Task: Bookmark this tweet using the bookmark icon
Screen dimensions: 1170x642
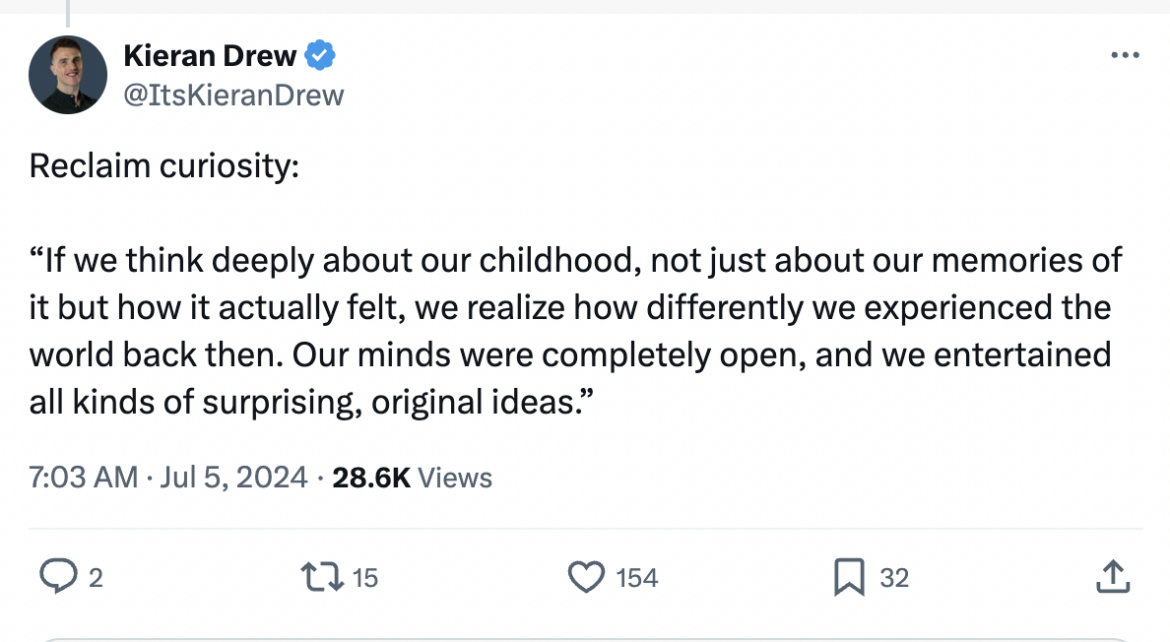Action: 849,576
